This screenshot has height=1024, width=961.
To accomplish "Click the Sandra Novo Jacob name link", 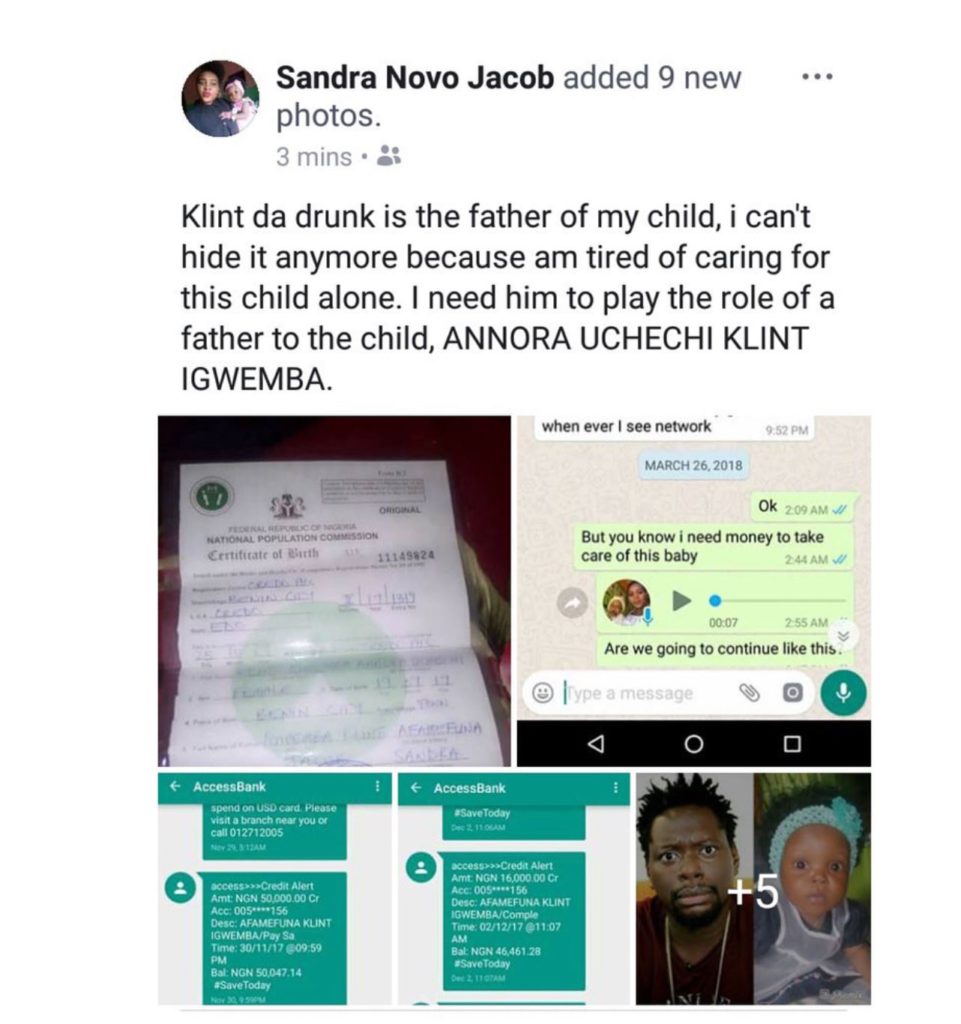I will click(x=415, y=77).
